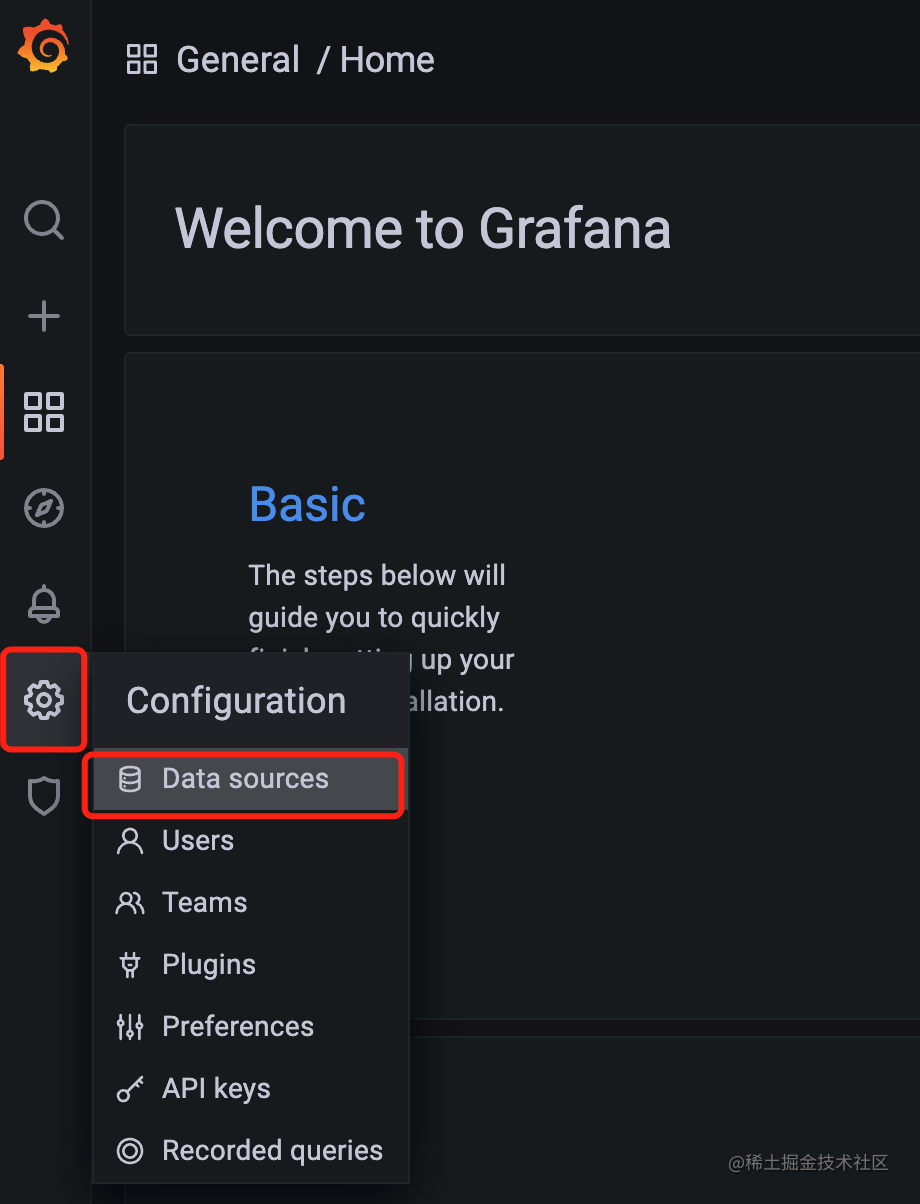Open Teams from the Configuration menu

(250, 903)
